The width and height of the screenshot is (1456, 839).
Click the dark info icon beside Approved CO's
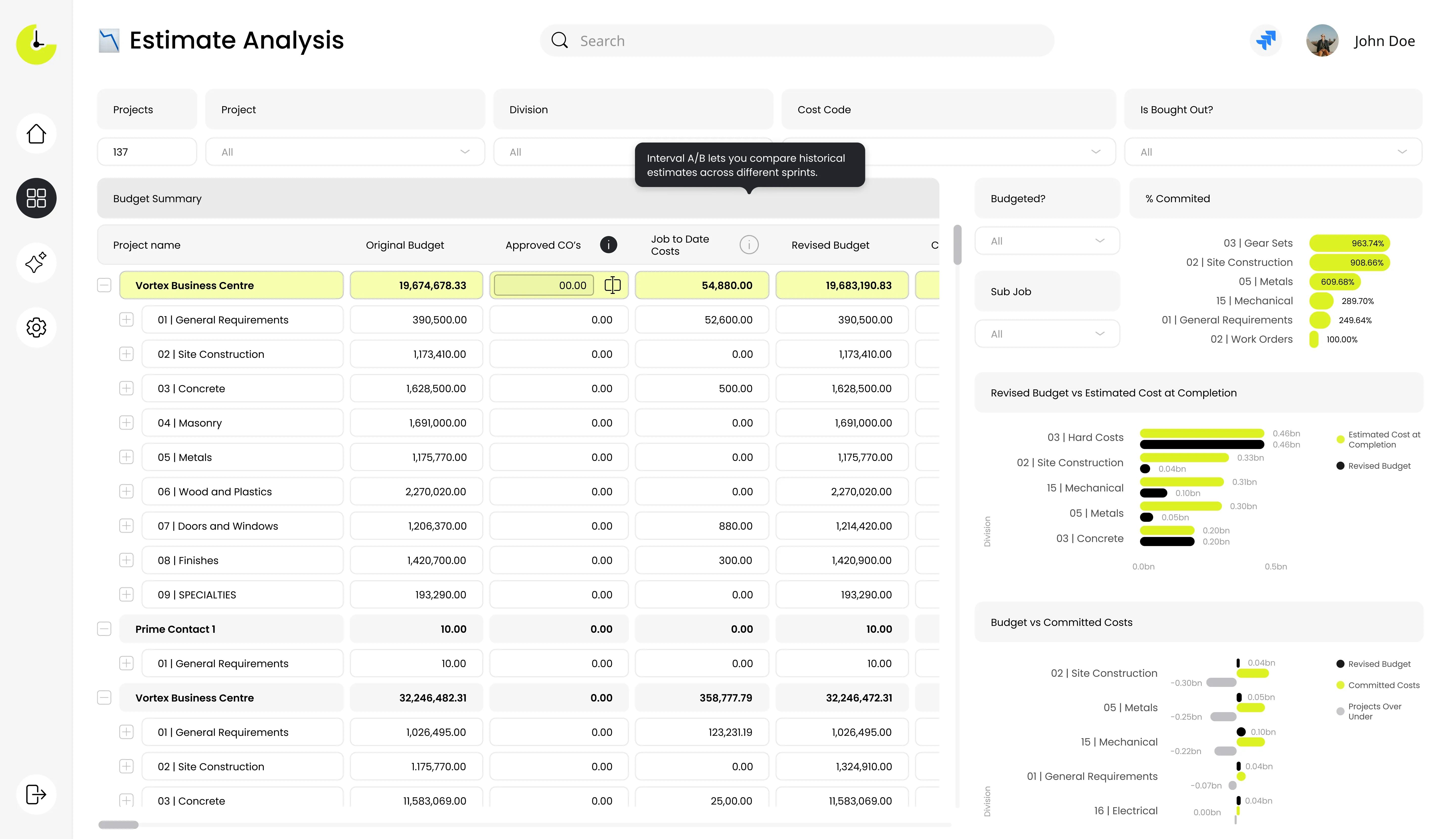(x=608, y=245)
